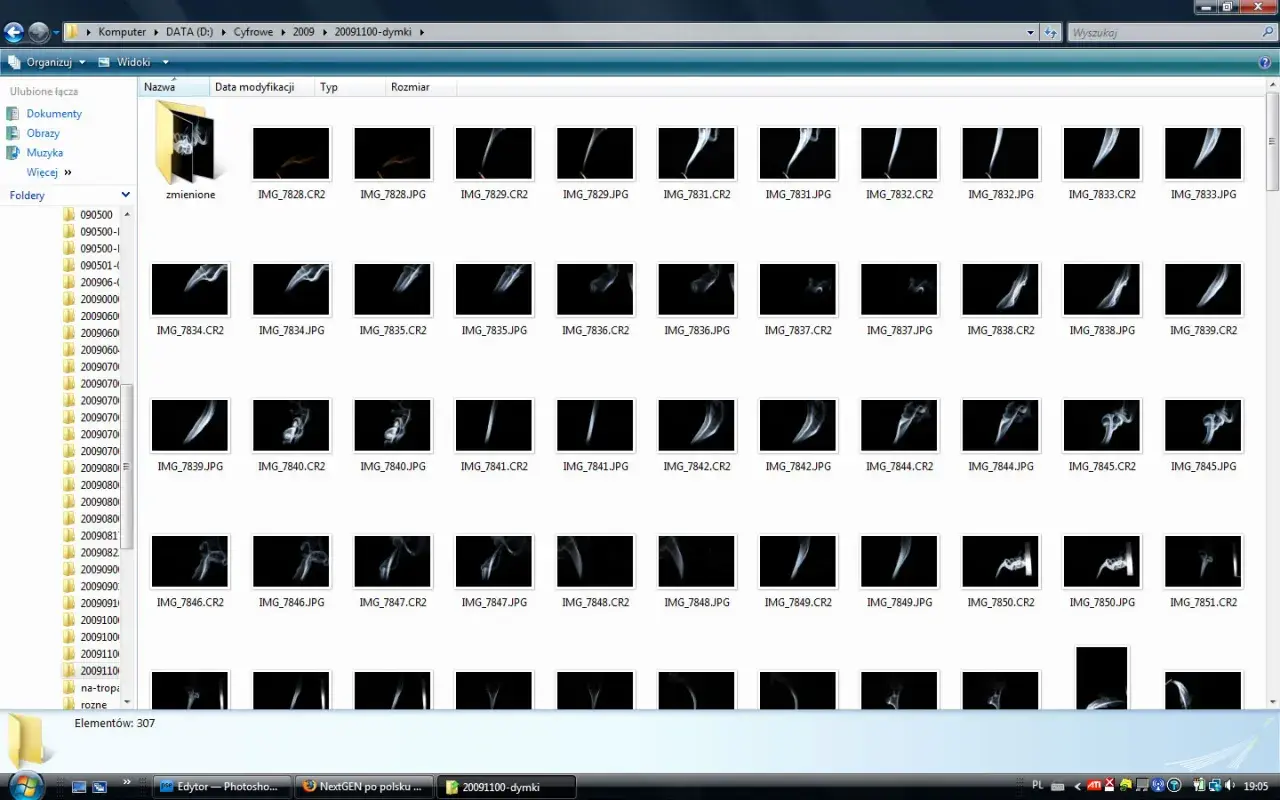Open the zmienione folder icon
The width and height of the screenshot is (1280, 800).
click(189, 142)
